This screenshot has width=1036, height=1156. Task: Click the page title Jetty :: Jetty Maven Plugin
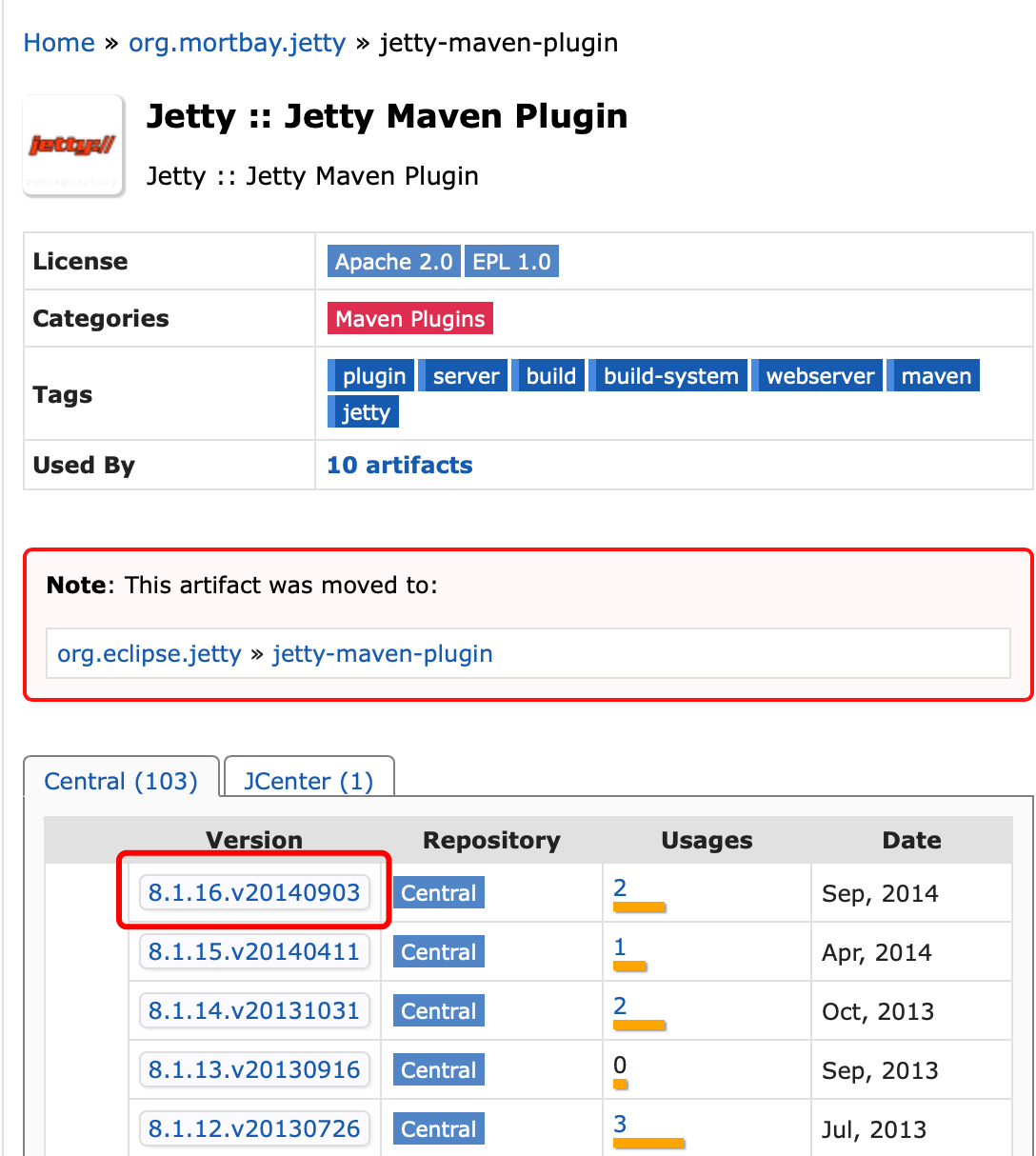(x=387, y=116)
